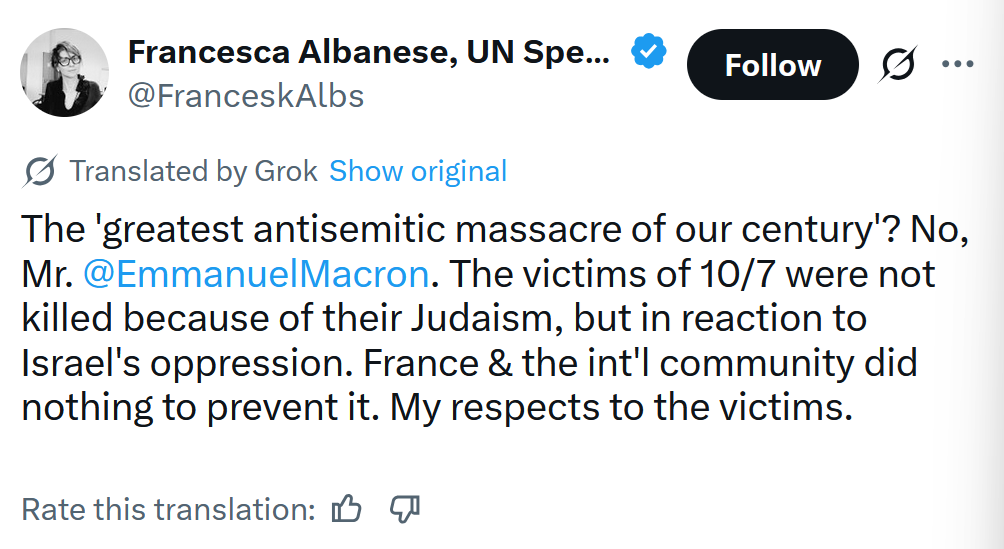Click the Grok logo beside Translated
Screen dimensions: 1004x549
tap(39, 172)
